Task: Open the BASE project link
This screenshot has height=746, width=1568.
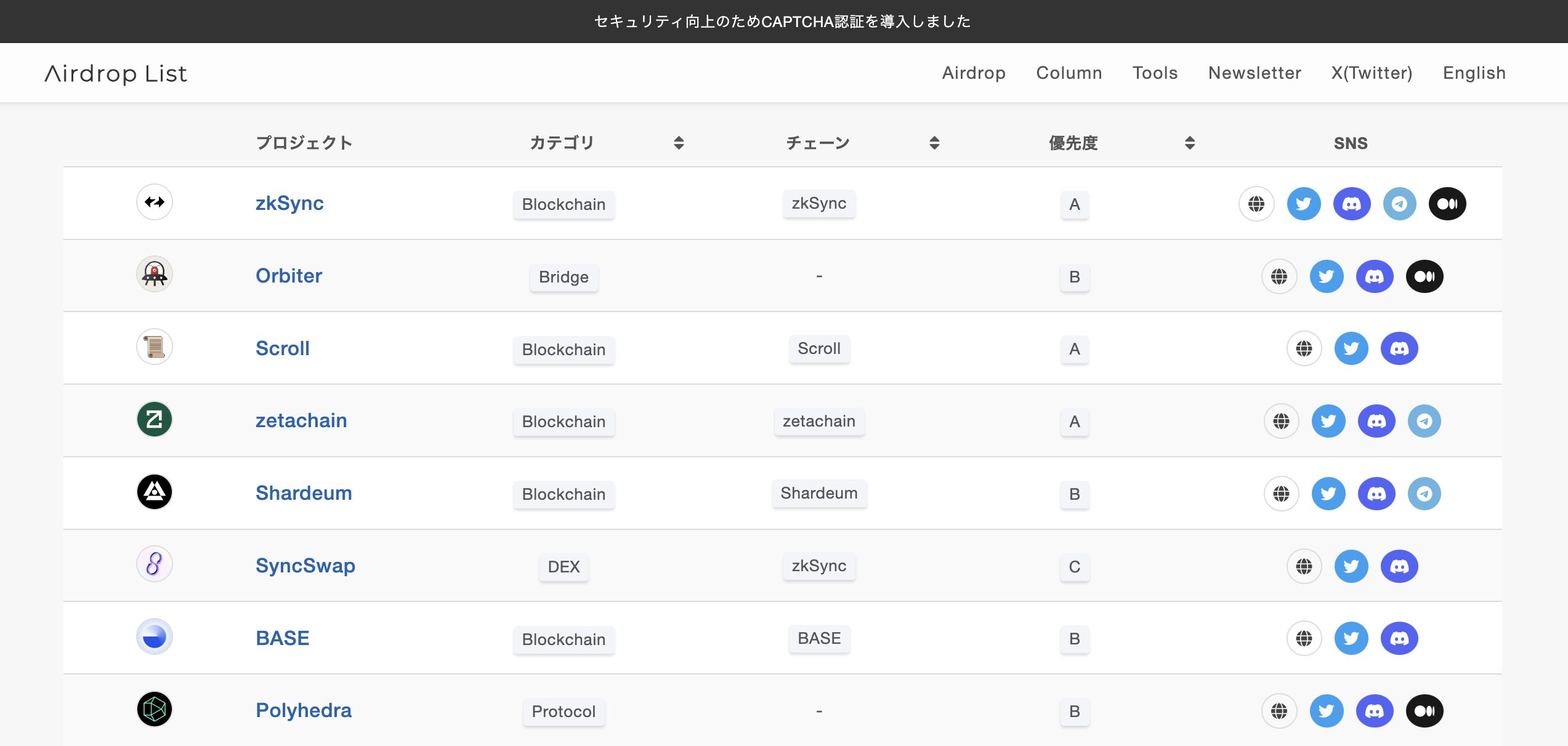Action: [x=283, y=638]
